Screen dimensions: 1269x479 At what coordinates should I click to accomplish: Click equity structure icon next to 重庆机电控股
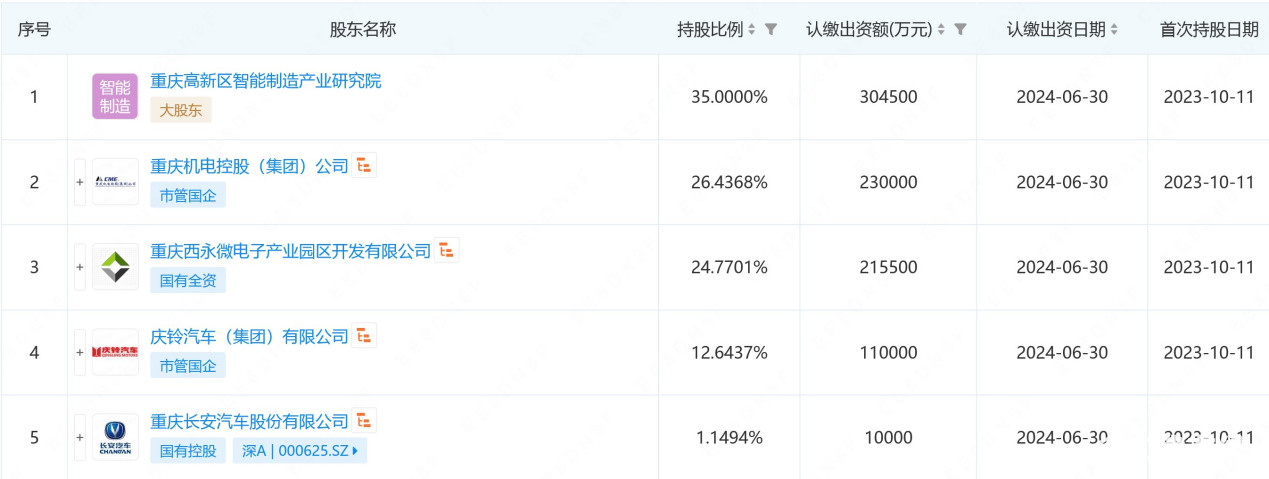point(365,166)
